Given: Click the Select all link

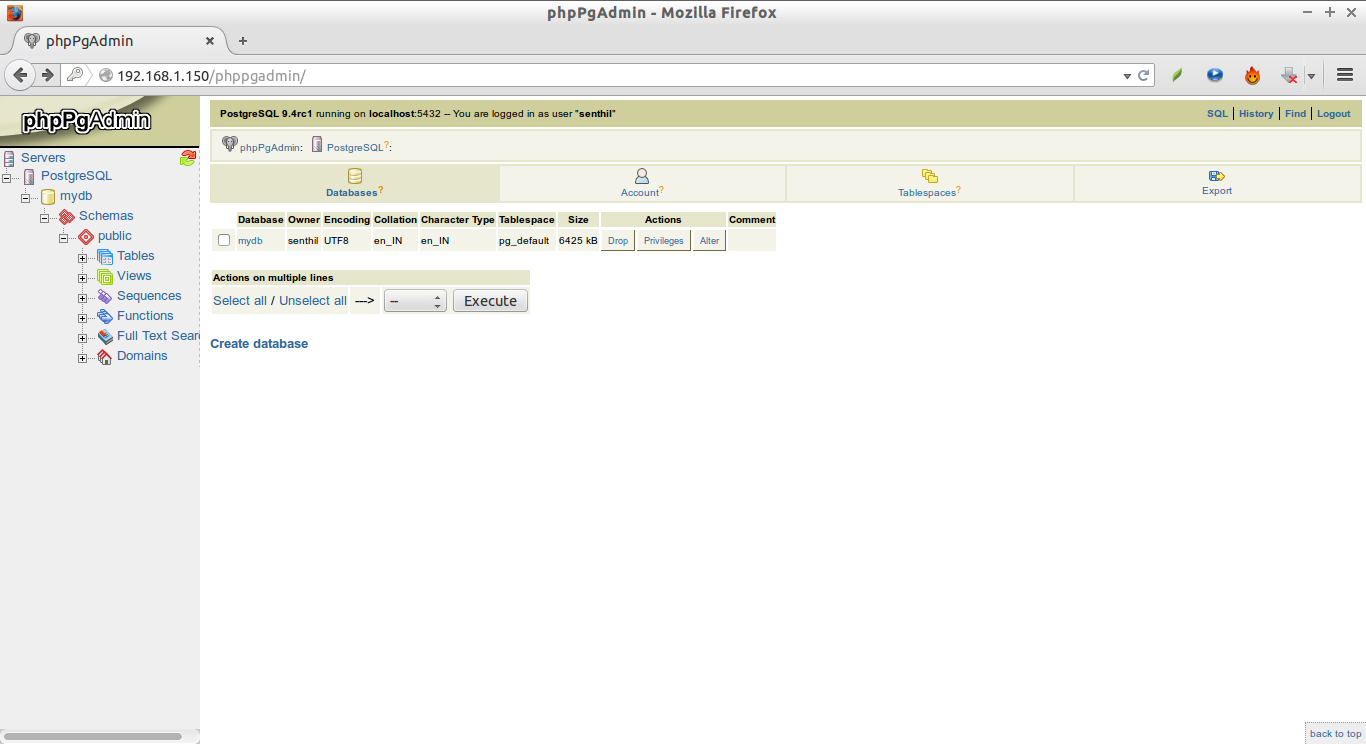Looking at the screenshot, I should 240,301.
